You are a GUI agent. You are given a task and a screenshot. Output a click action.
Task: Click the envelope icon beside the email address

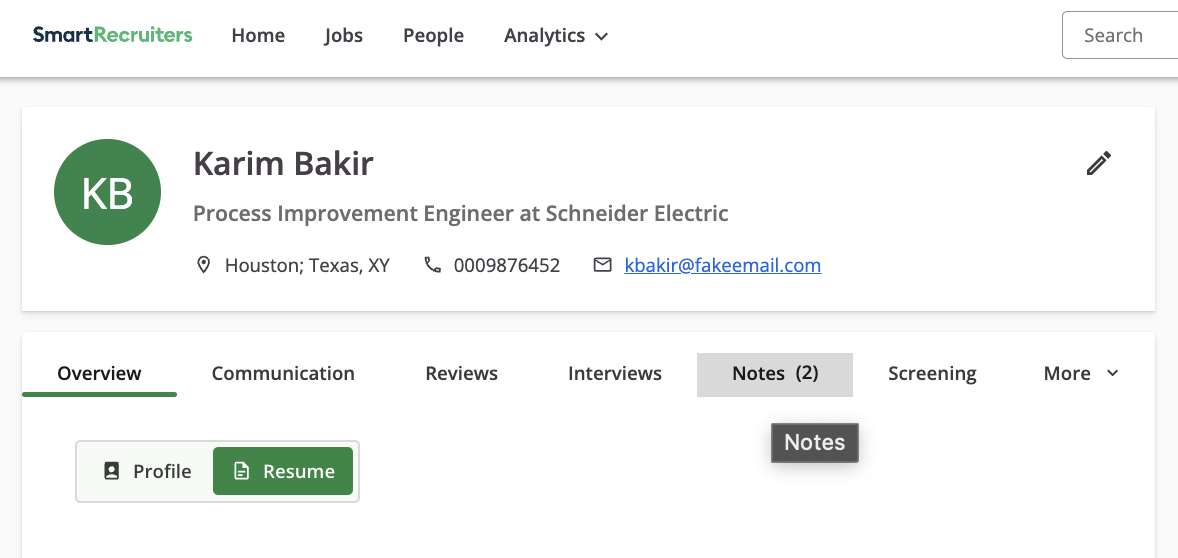603,265
